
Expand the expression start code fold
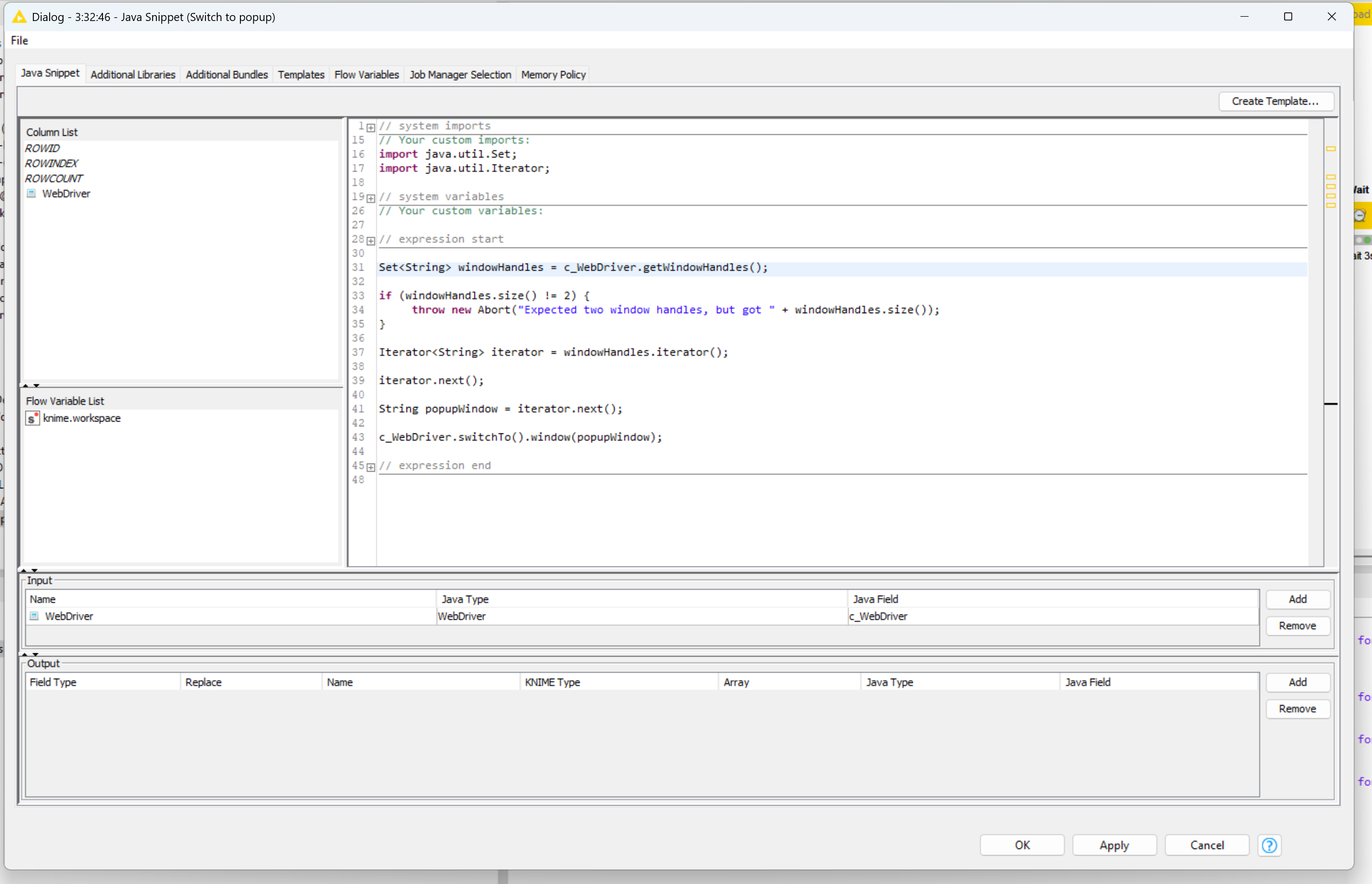371,240
